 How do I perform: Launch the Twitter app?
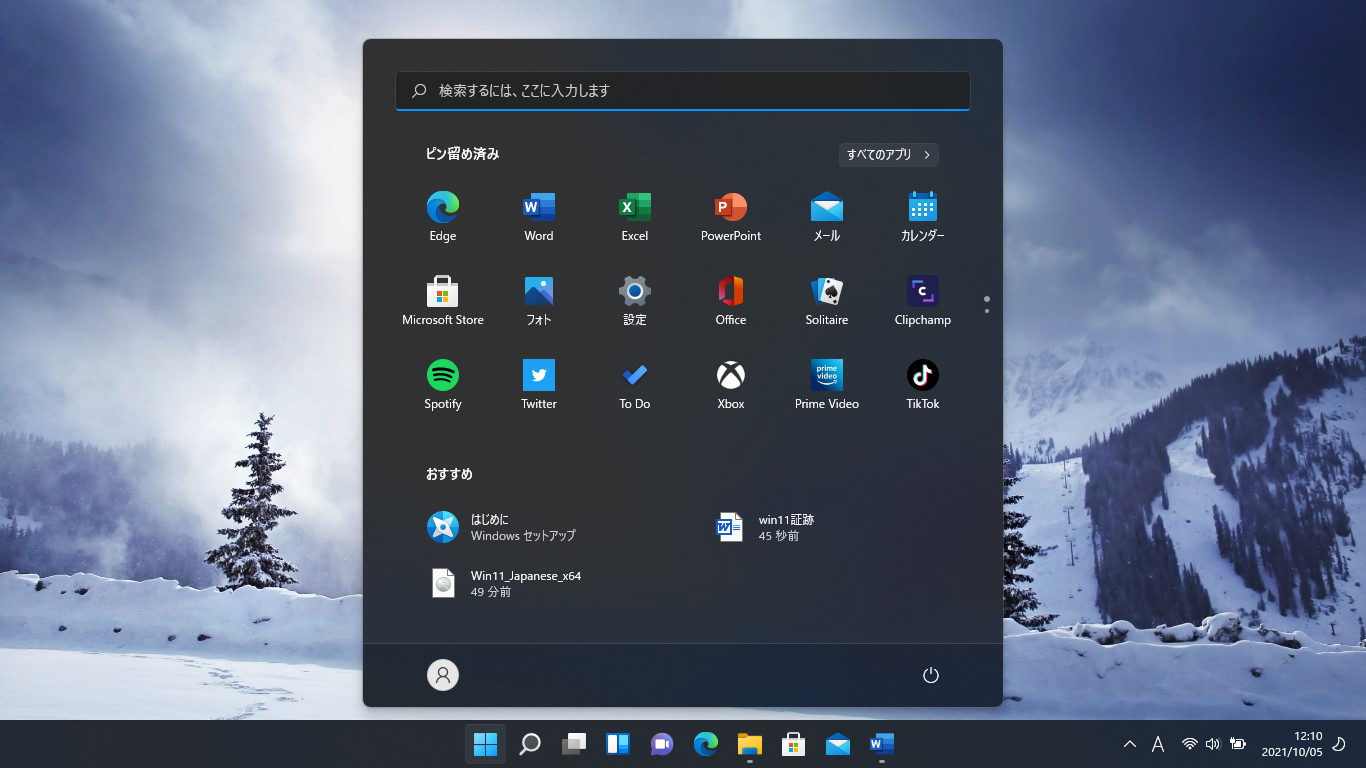click(539, 385)
